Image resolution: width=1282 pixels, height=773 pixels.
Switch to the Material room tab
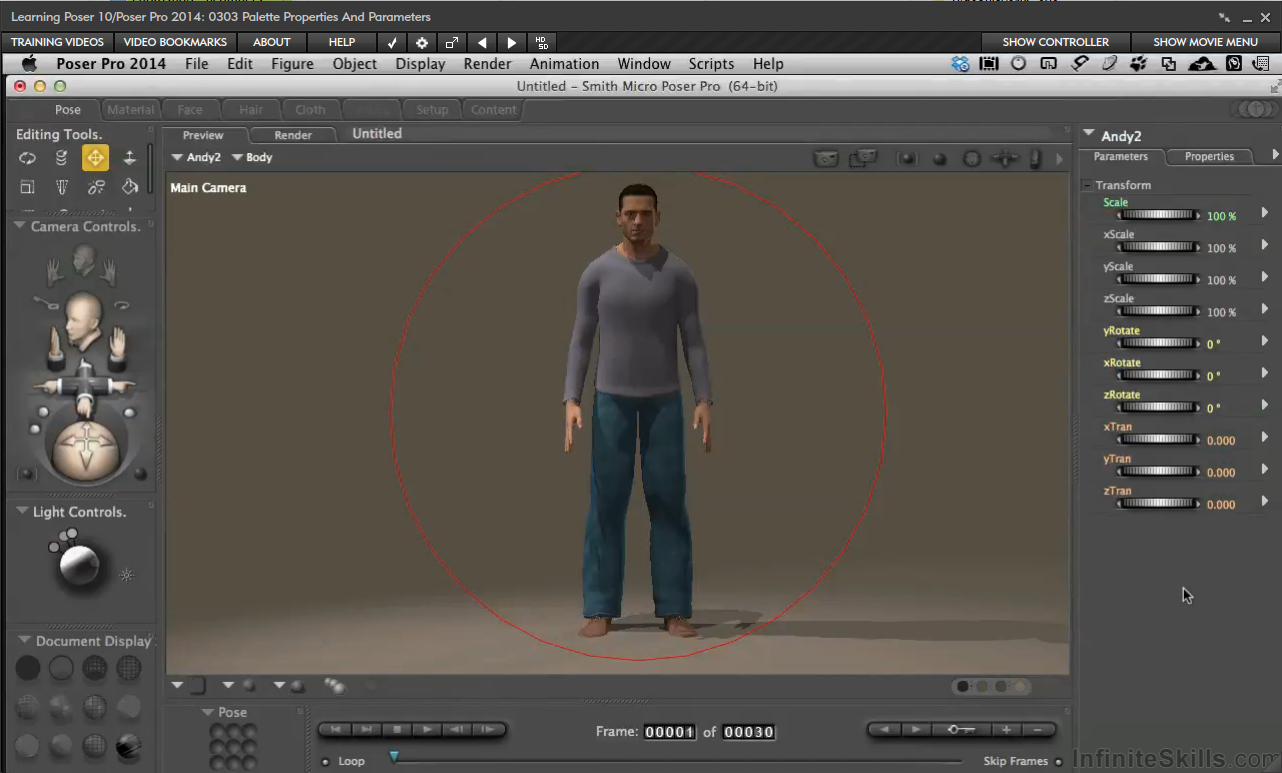(131, 110)
